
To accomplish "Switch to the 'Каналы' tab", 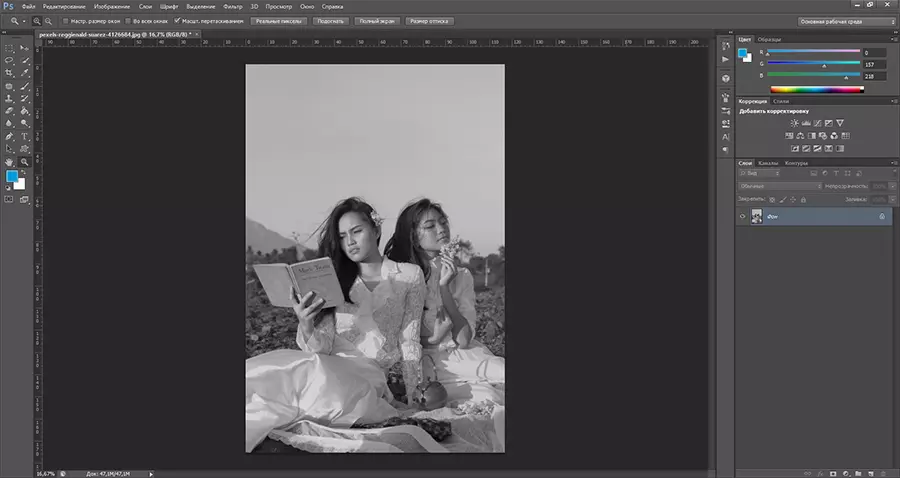I will [768, 162].
